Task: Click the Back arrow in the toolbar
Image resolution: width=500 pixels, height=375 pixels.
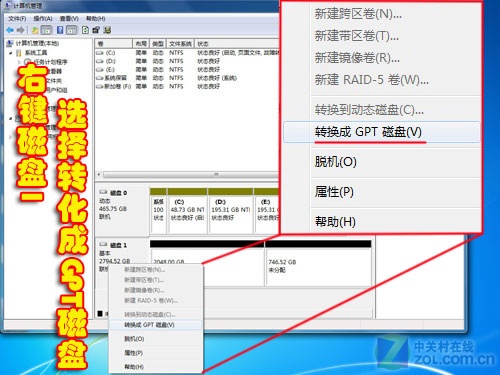Action: point(10,30)
